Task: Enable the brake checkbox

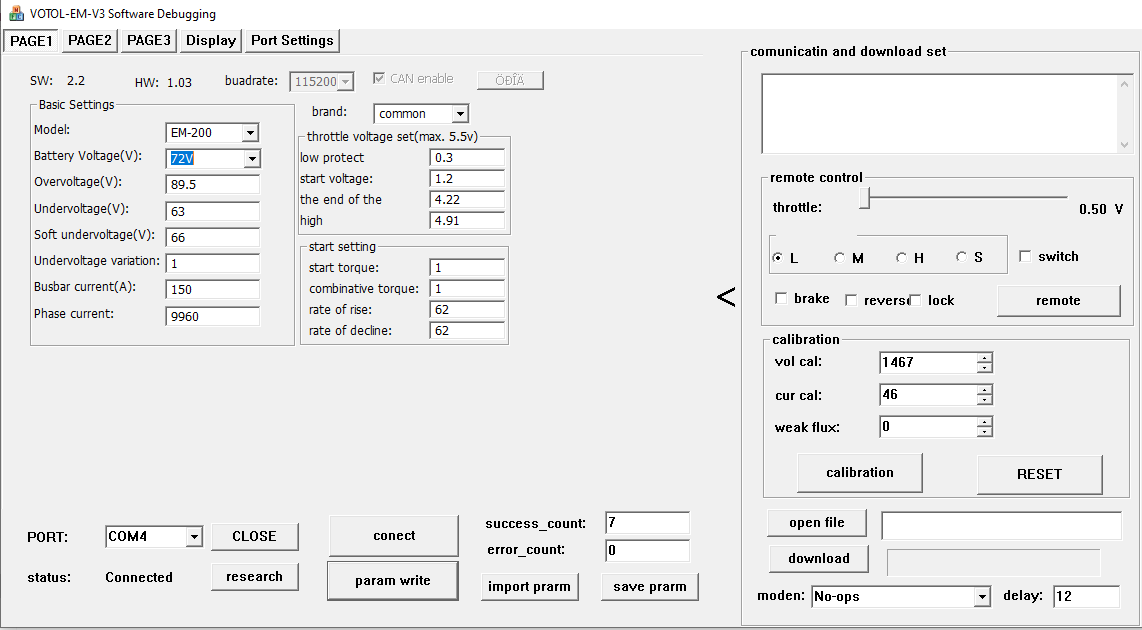Action: (782, 299)
